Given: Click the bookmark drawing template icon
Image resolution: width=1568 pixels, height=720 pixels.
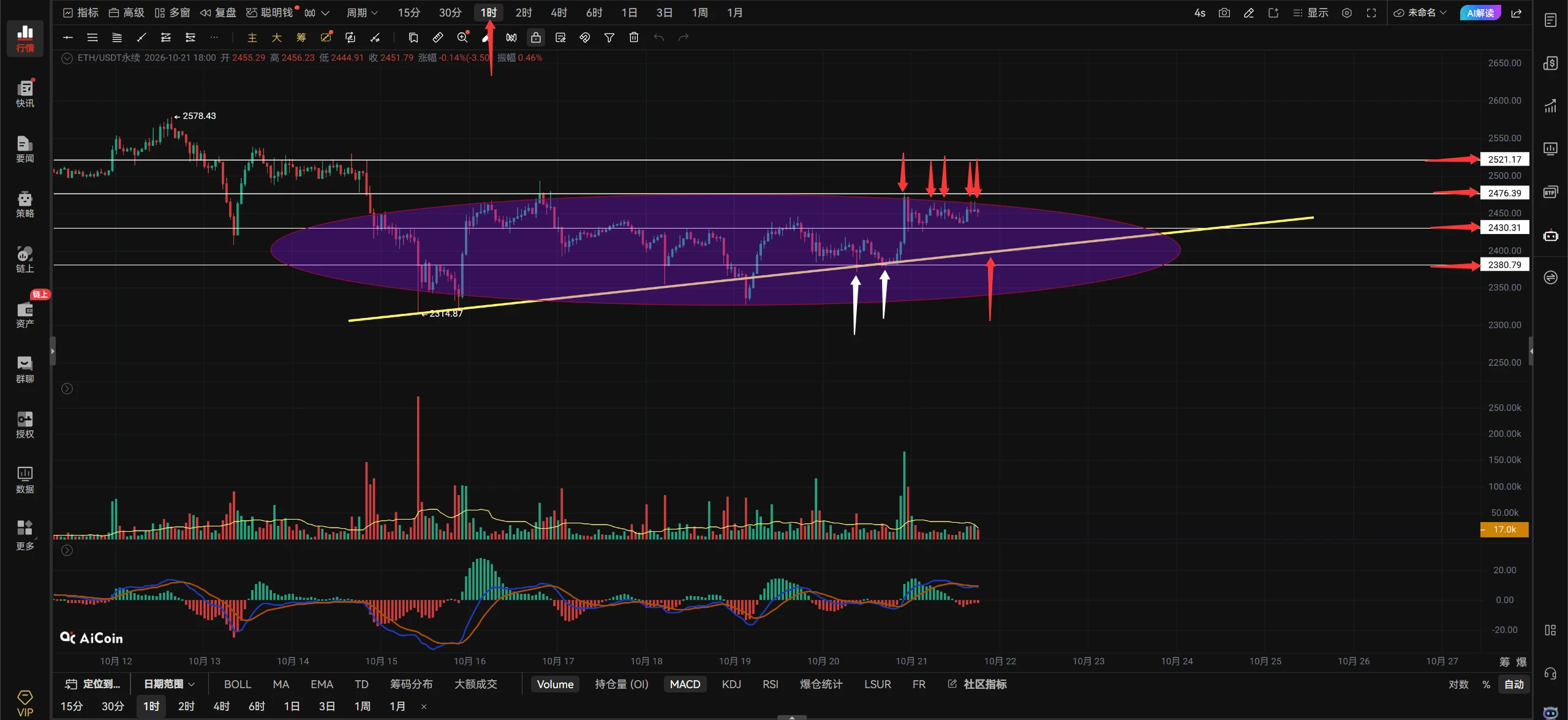Looking at the screenshot, I should click(413, 38).
